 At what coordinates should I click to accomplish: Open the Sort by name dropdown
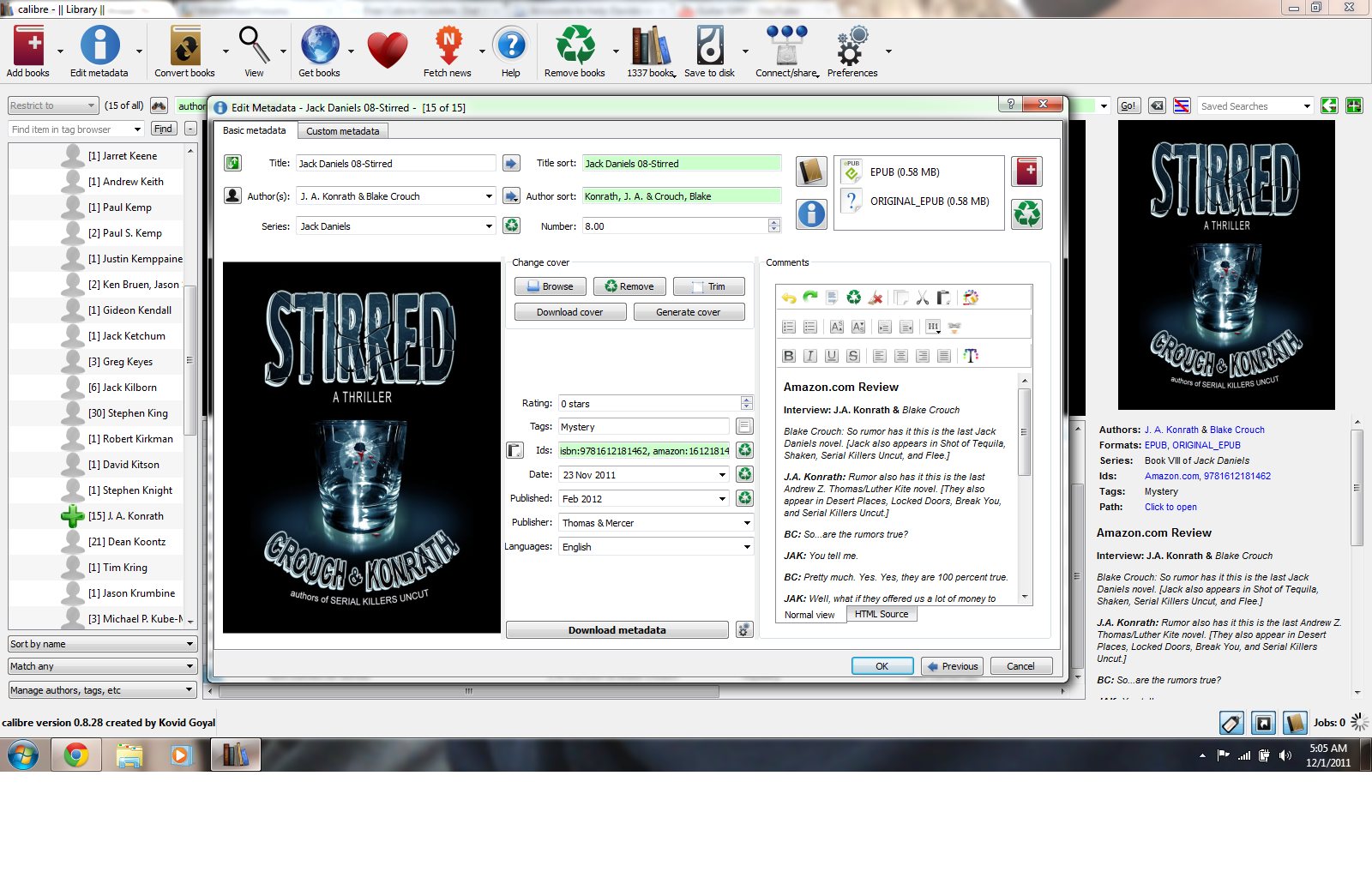click(103, 644)
